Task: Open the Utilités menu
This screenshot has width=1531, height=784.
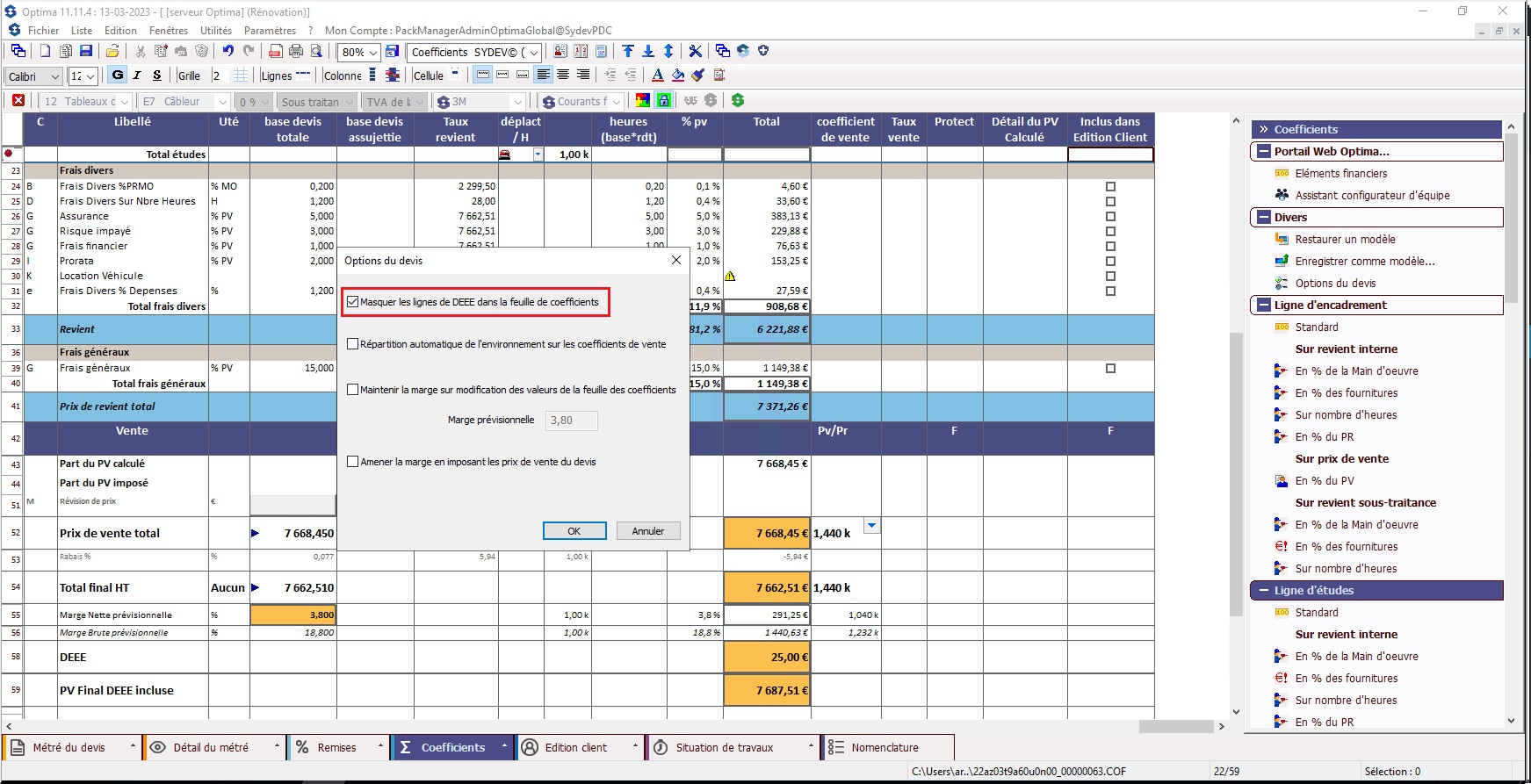Action: click(216, 30)
